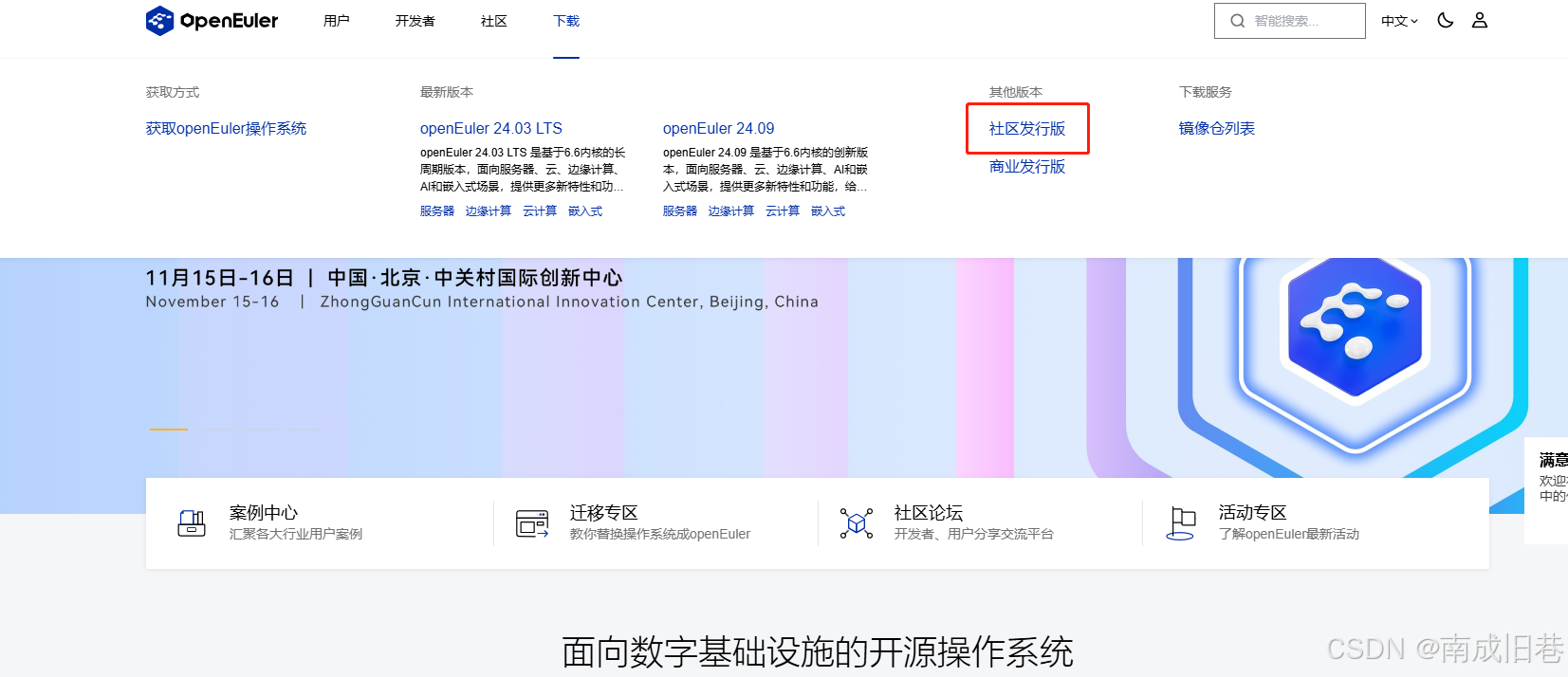Viewport: 1568px width, 677px height.
Task: Click 服务器 under openEuler 24.09
Action: click(x=680, y=210)
